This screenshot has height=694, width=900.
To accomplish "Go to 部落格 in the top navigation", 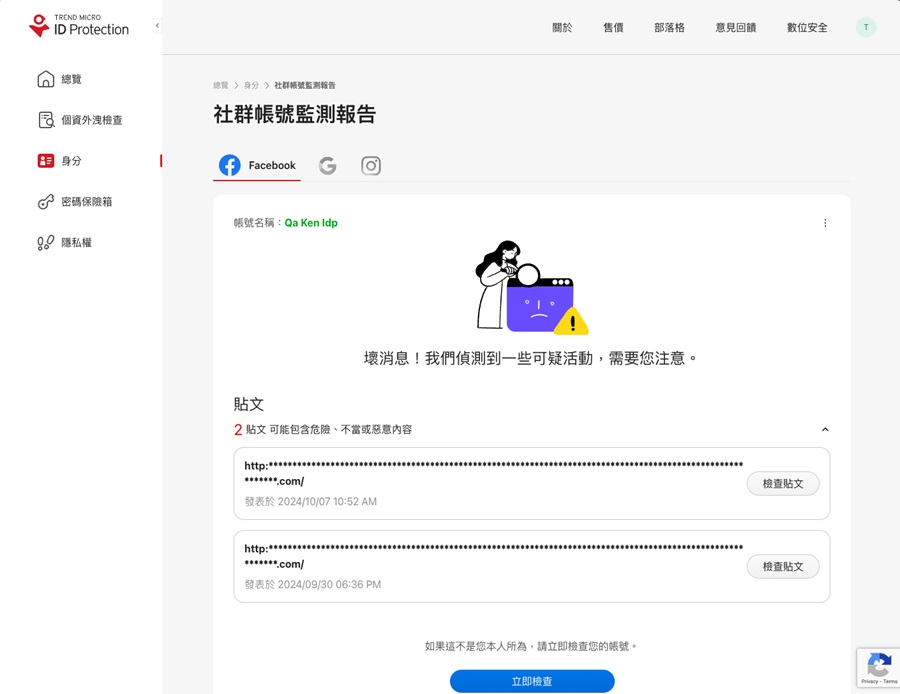I will [669, 28].
